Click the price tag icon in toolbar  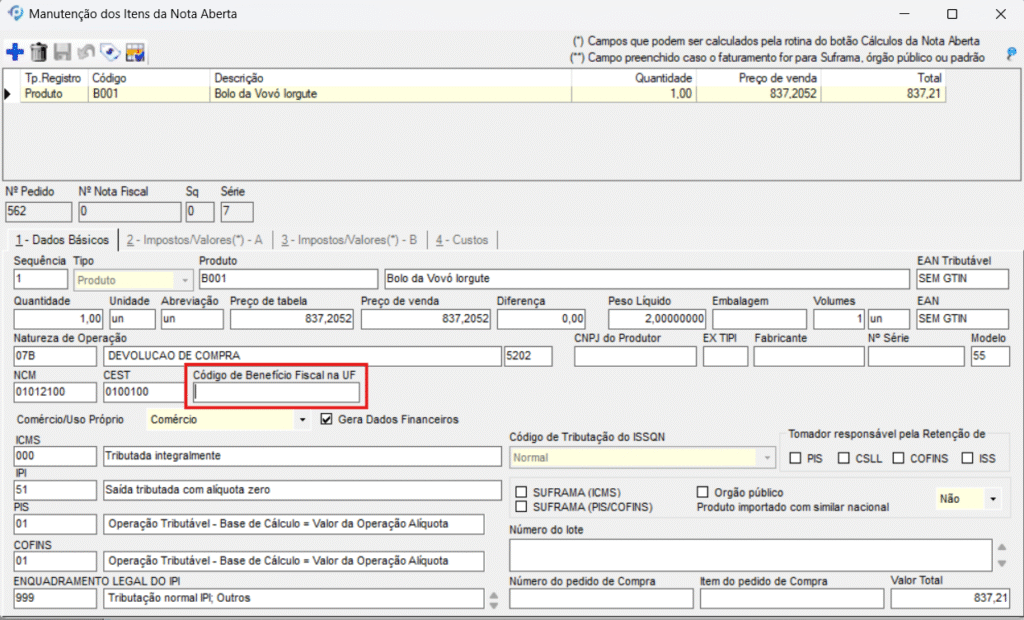[111, 52]
